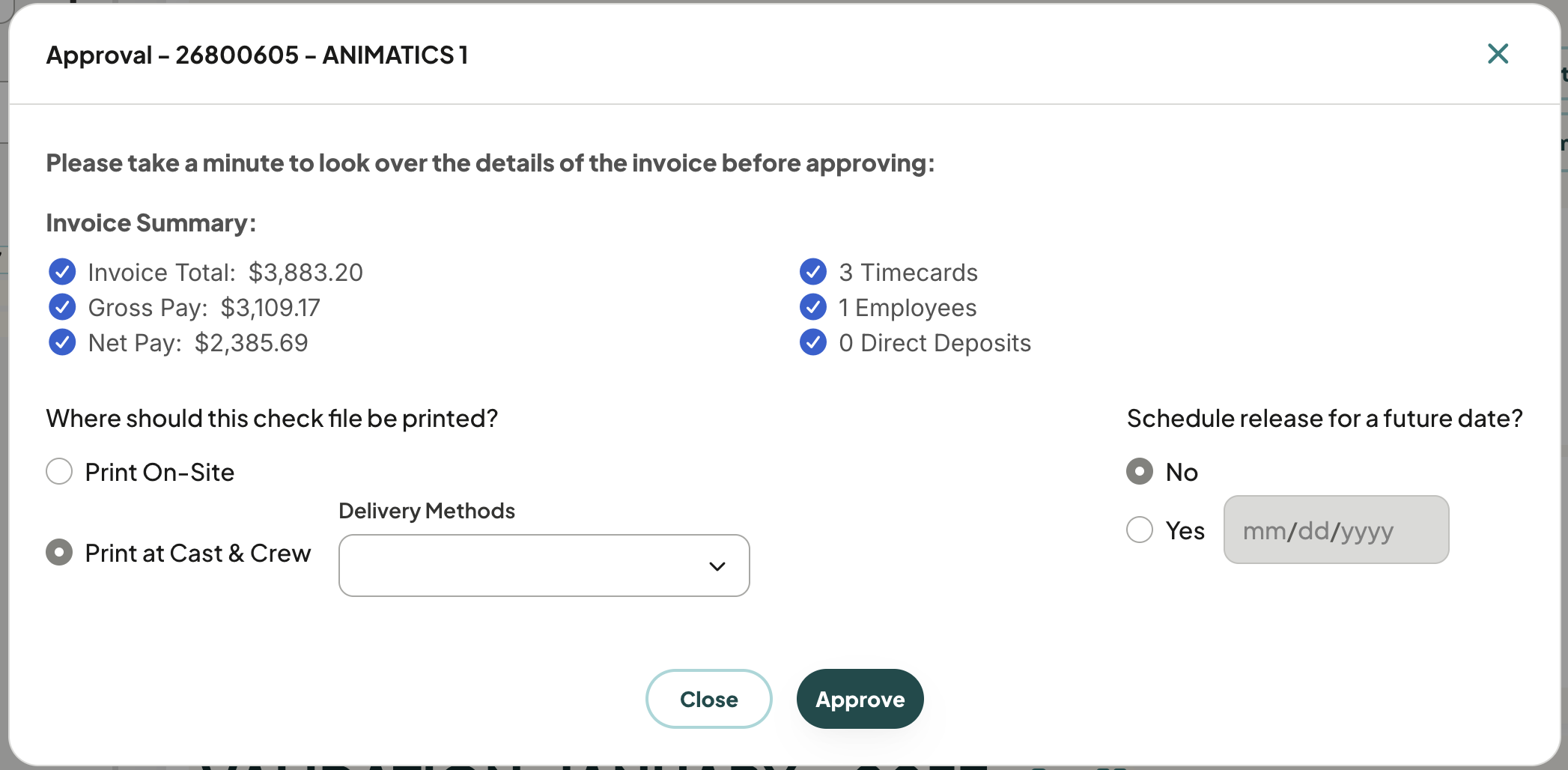This screenshot has width=1568, height=770.
Task: Open the Delivery Methods dropdown
Action: tap(544, 566)
